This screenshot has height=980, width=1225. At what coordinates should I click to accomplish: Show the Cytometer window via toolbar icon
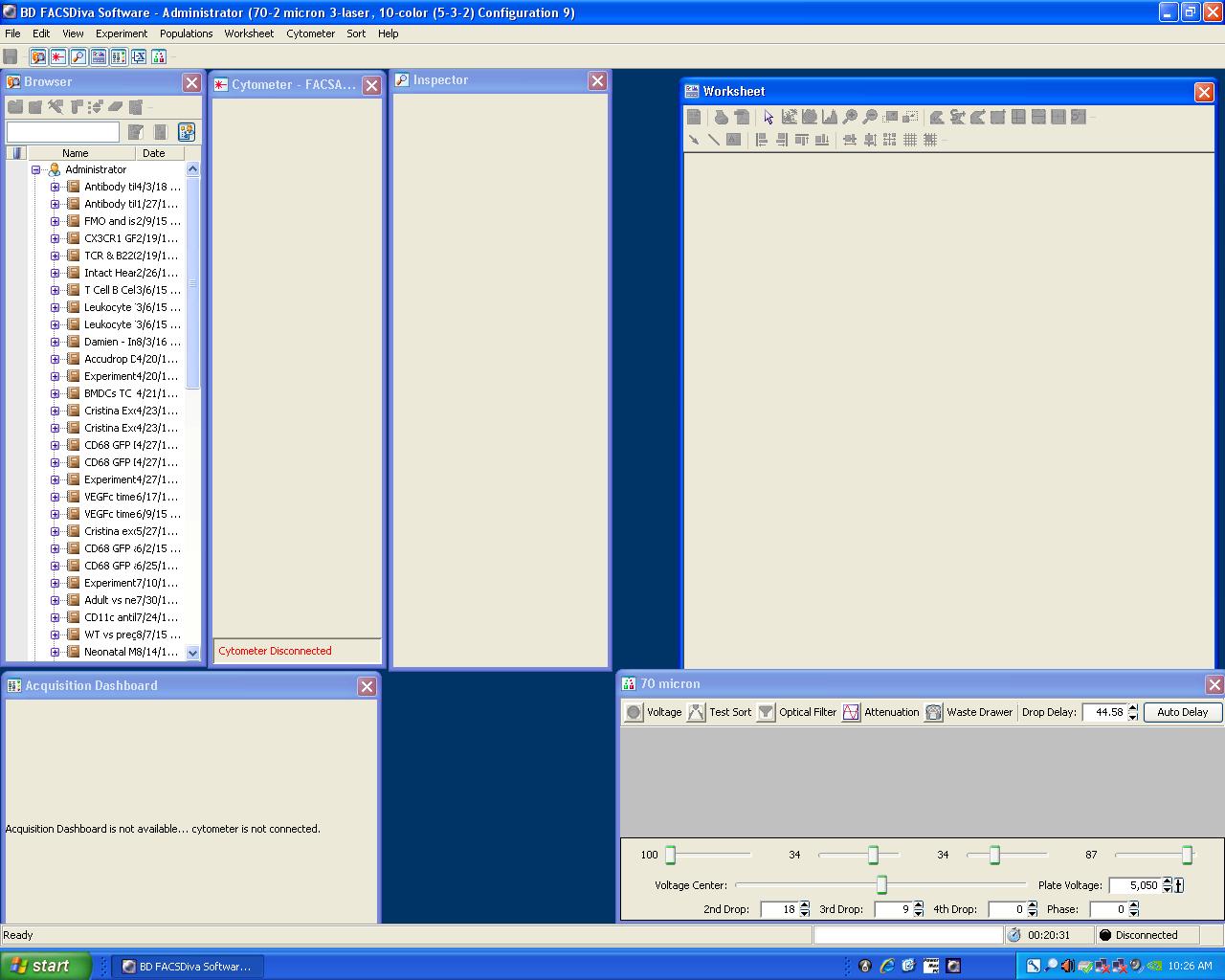tap(58, 56)
